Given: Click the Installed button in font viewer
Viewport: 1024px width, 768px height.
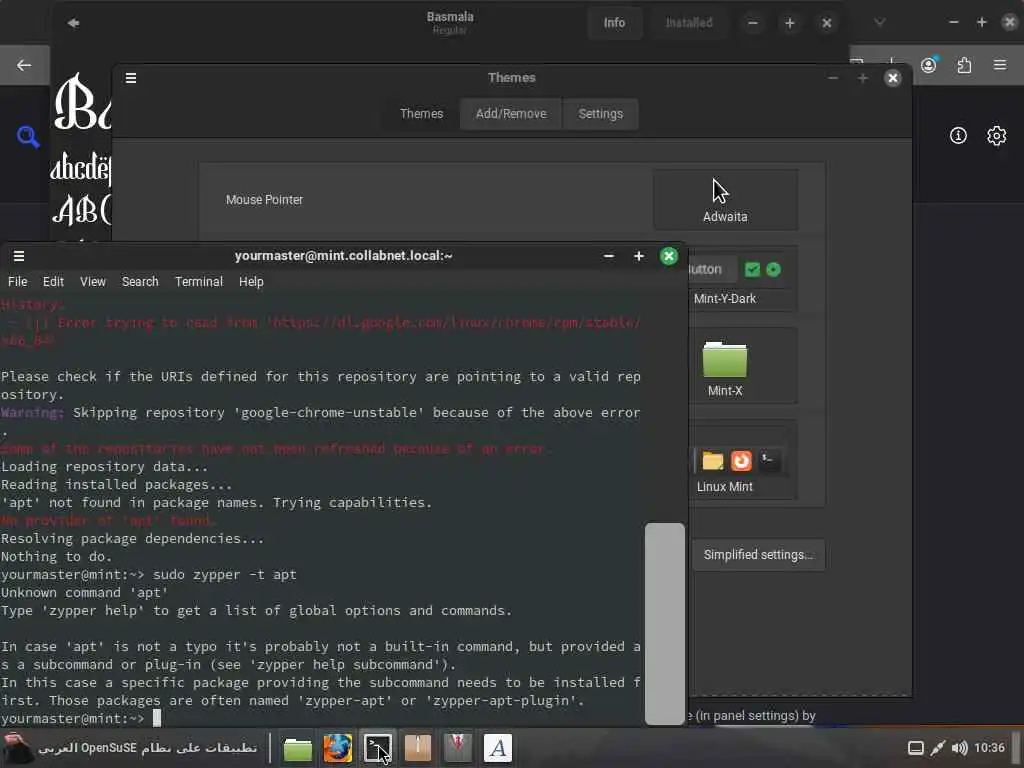Looking at the screenshot, I should (x=688, y=23).
